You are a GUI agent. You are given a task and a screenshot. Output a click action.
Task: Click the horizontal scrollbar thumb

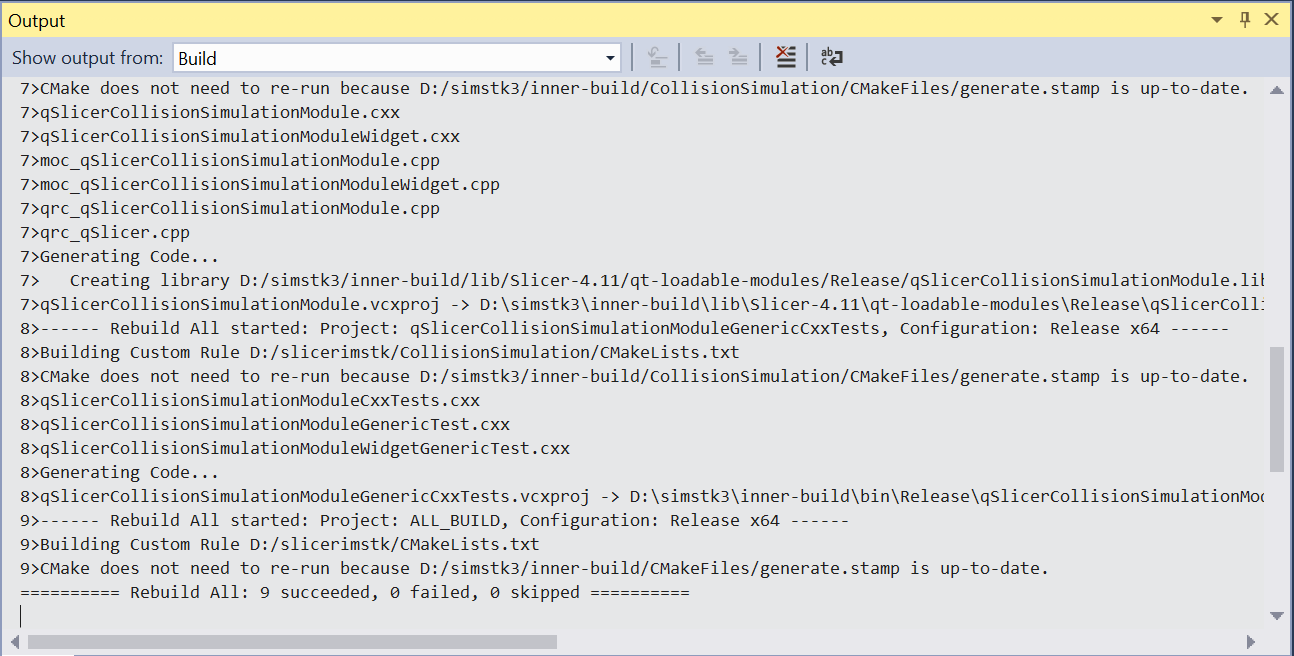pos(292,641)
